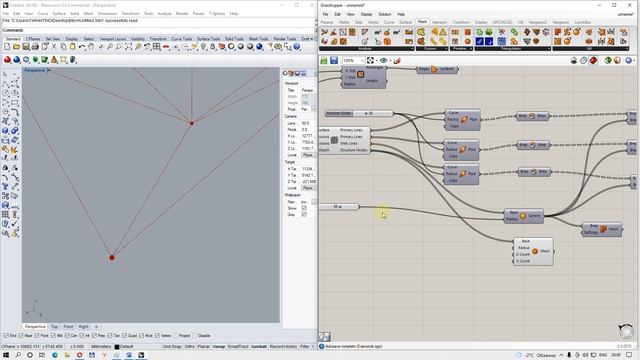Toggle Osnap in Rhino status bar
The image size is (640, 360).
pos(219,347)
